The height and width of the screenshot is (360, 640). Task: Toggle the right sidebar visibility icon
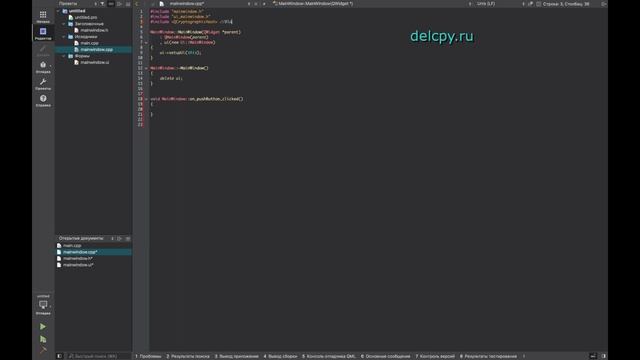point(604,356)
